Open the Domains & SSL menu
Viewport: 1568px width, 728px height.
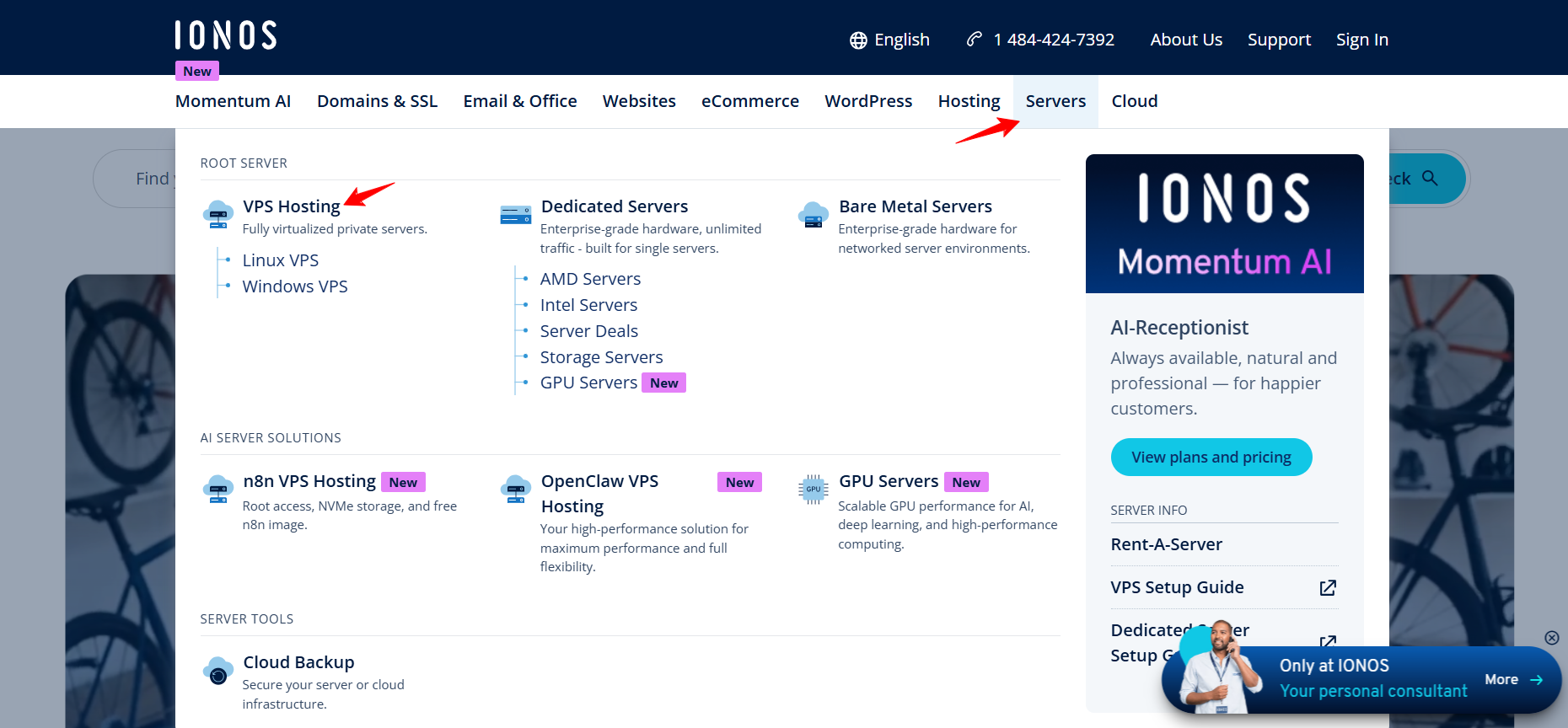pos(377,101)
